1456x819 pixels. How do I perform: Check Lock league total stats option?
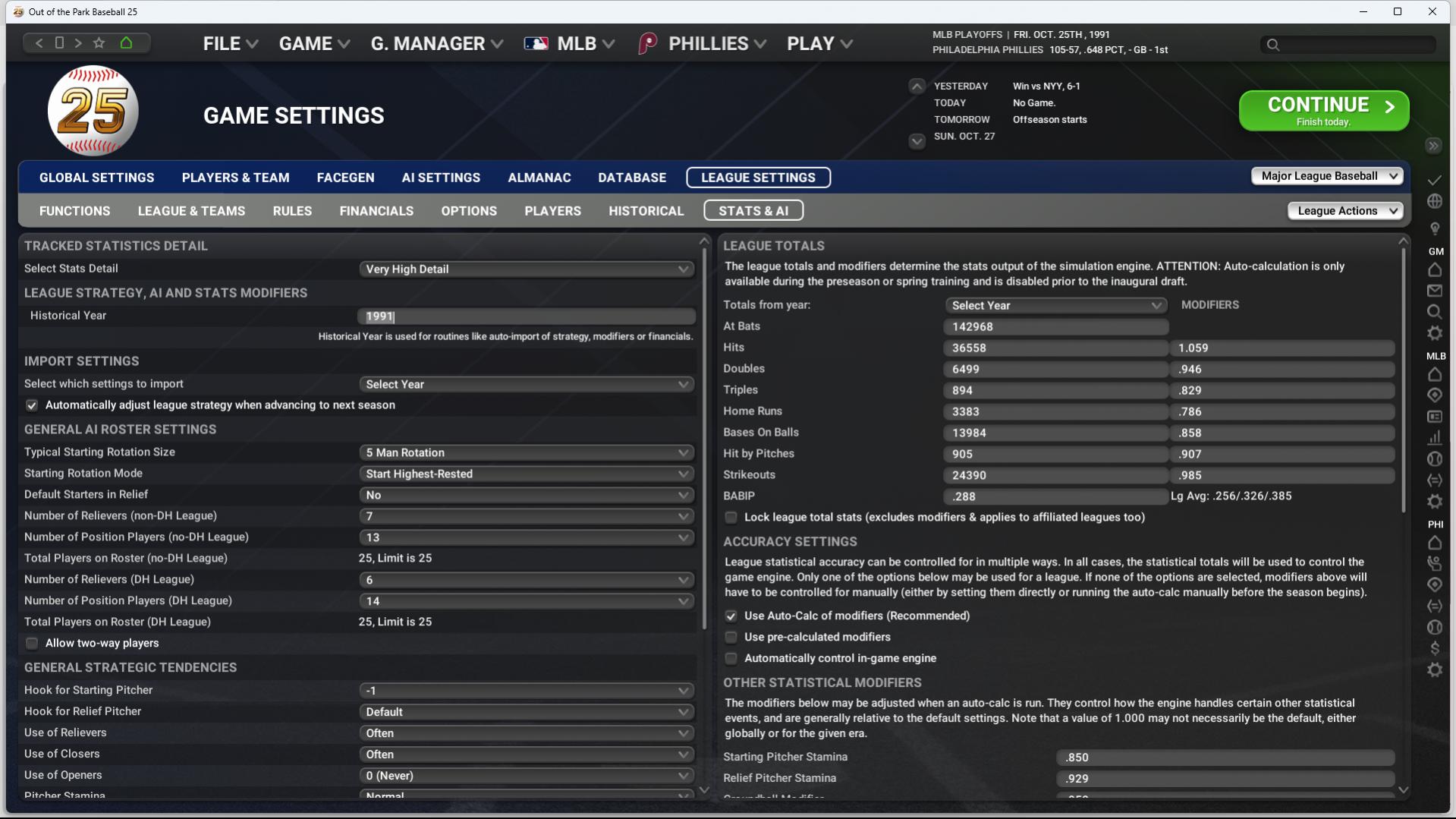coord(731,518)
